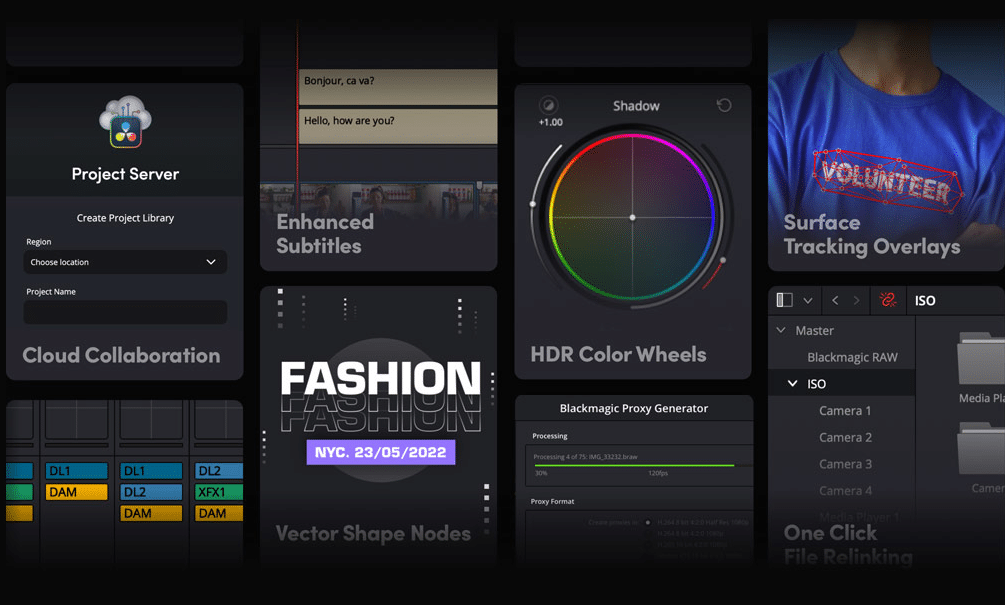Click the Shadow falloff dial icon
1005x605 pixels.
(x=548, y=106)
